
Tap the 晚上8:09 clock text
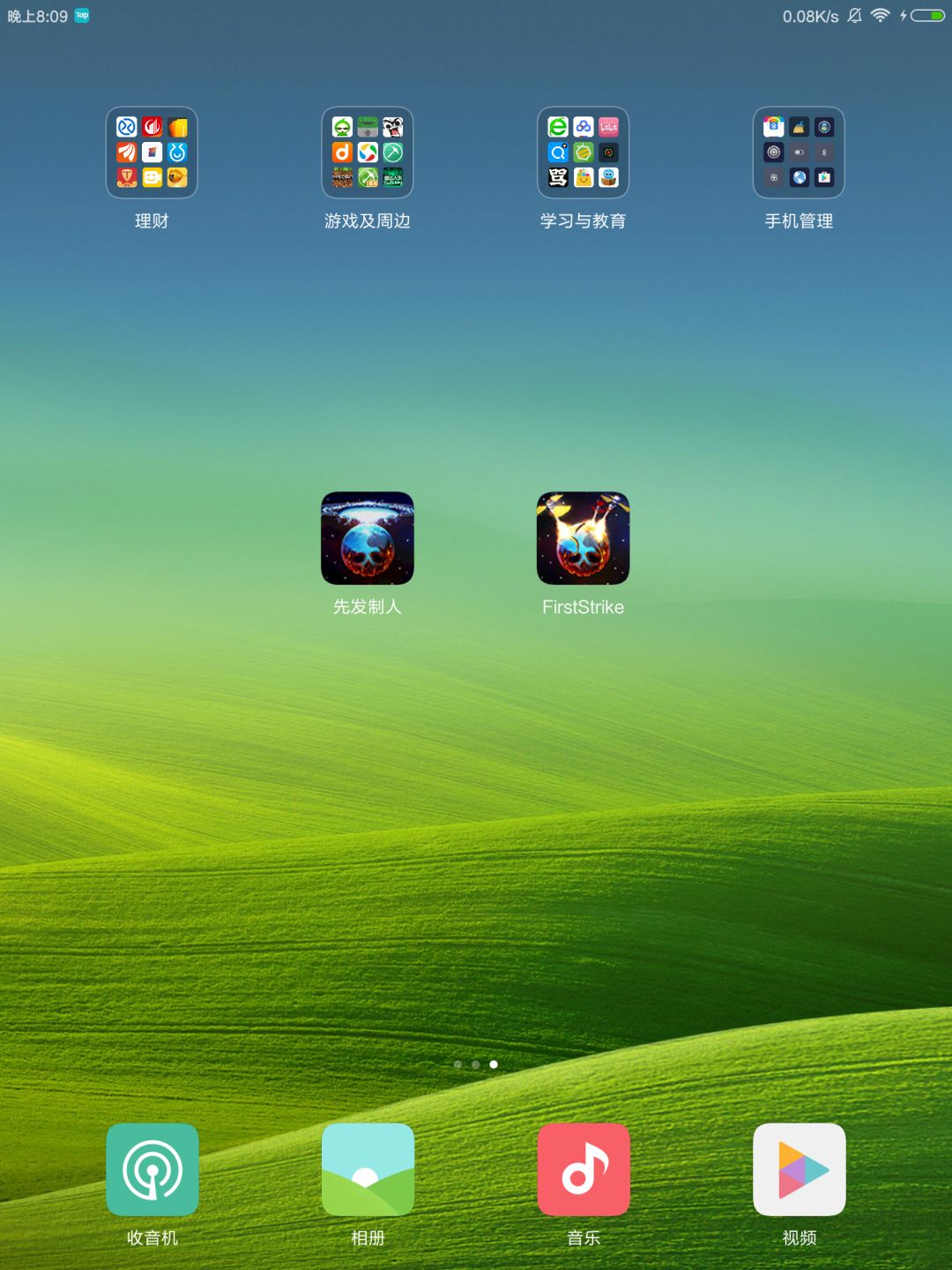[x=37, y=16]
